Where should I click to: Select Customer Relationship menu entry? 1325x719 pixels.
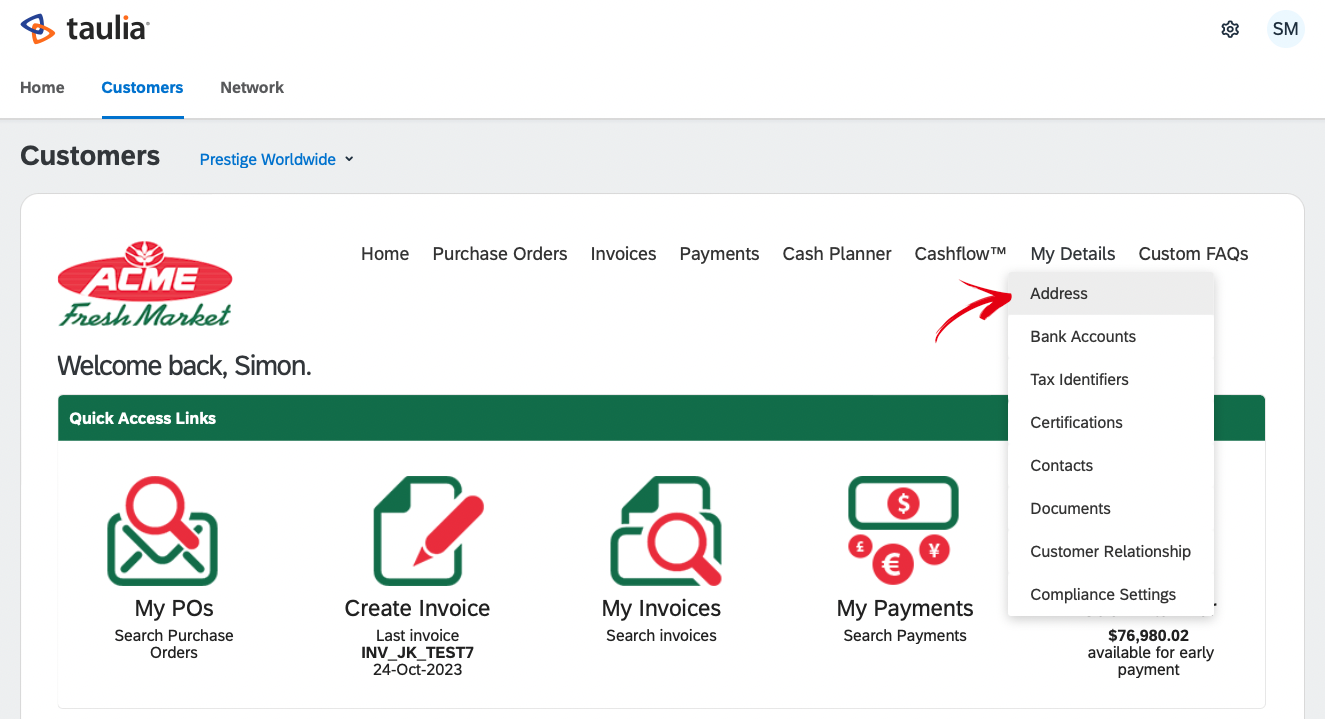(1111, 551)
